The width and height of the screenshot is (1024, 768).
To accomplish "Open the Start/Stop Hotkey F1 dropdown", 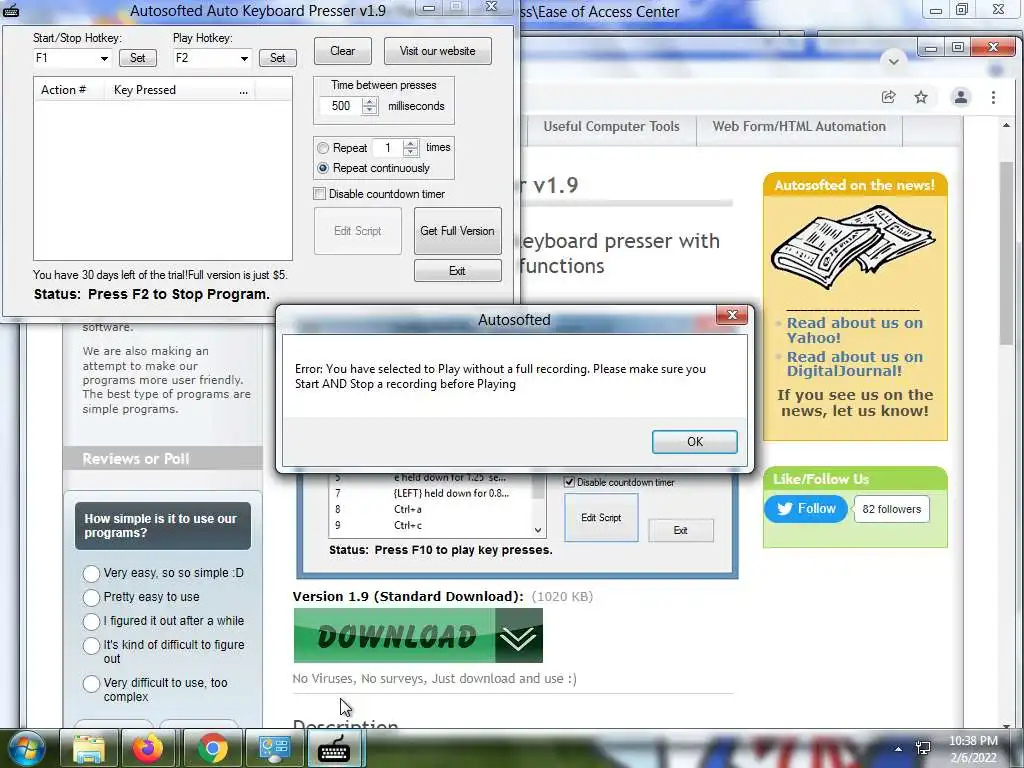I will tap(104, 58).
